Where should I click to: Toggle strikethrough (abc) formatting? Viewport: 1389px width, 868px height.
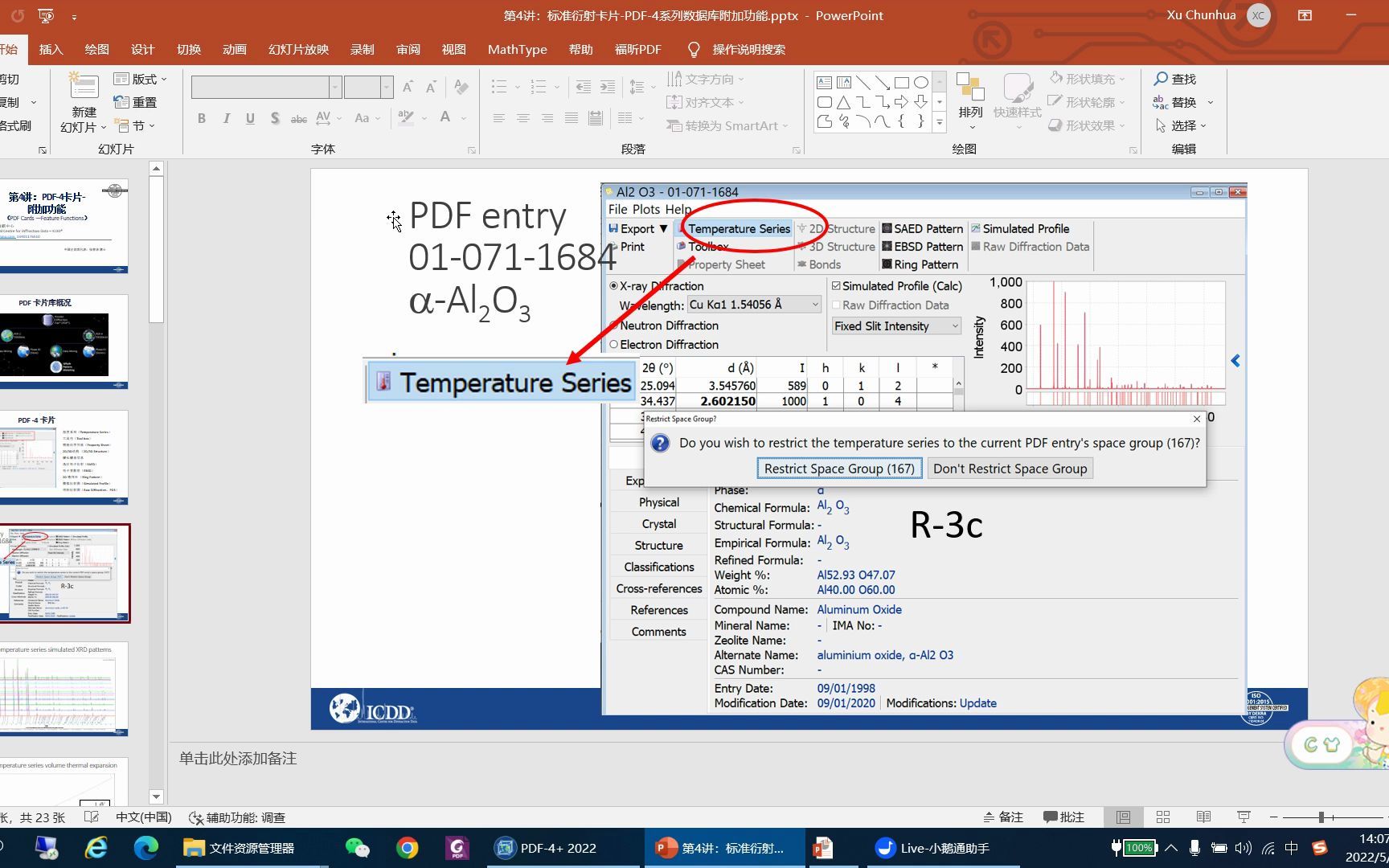pos(299,118)
